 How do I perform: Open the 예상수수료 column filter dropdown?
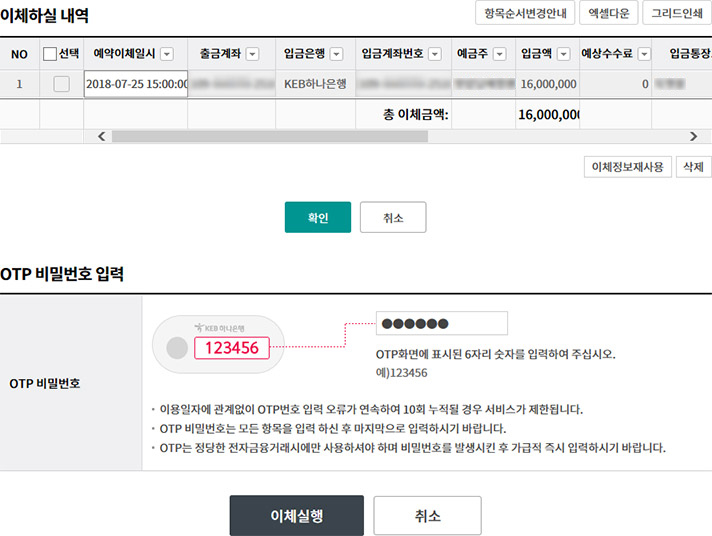coord(644,54)
